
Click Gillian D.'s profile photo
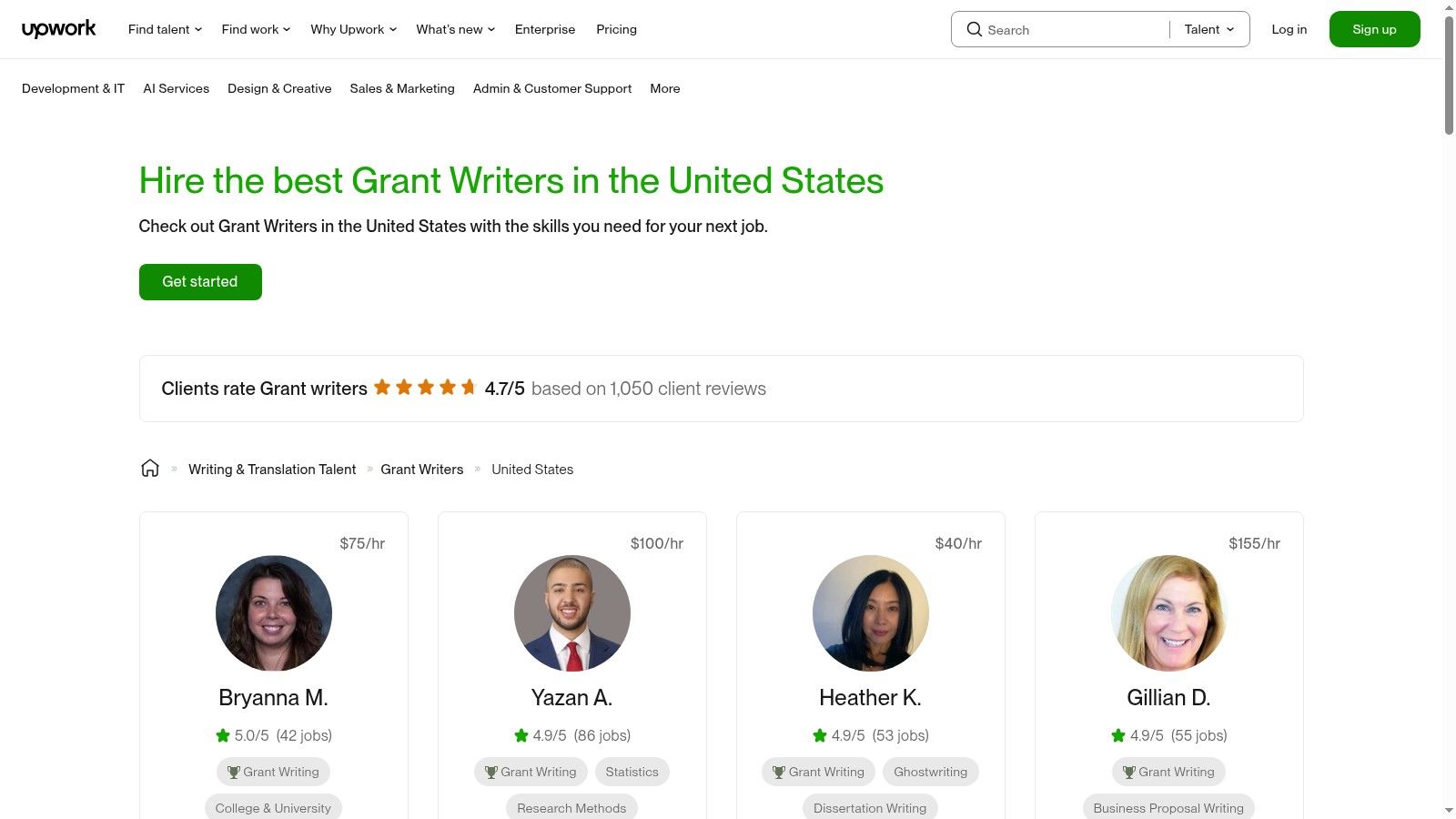pyautogui.click(x=1169, y=613)
